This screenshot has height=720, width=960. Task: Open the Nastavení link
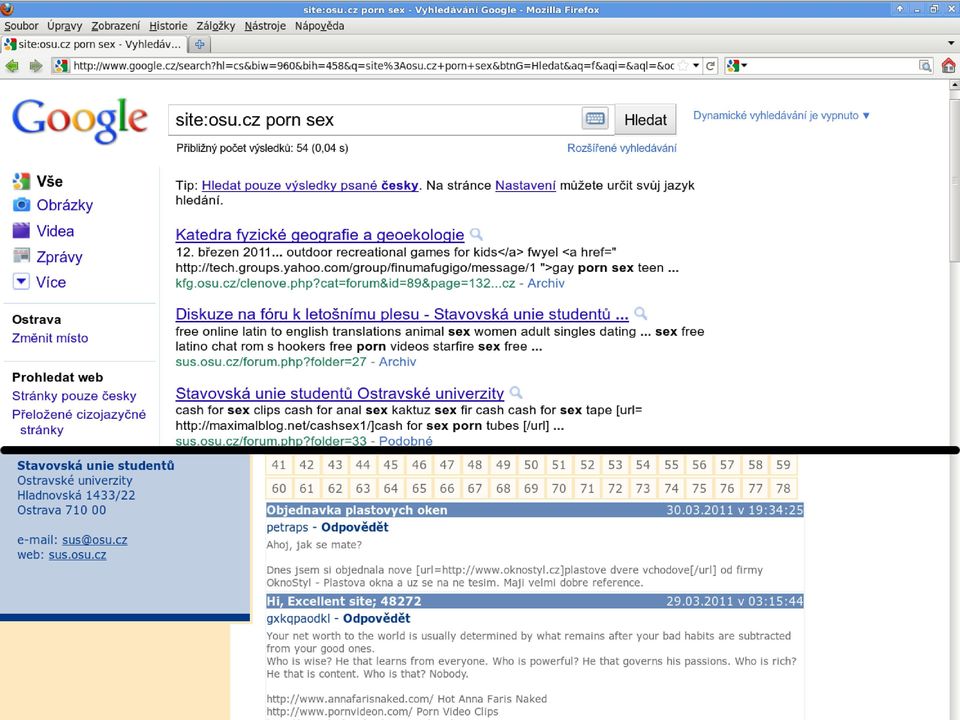point(525,186)
